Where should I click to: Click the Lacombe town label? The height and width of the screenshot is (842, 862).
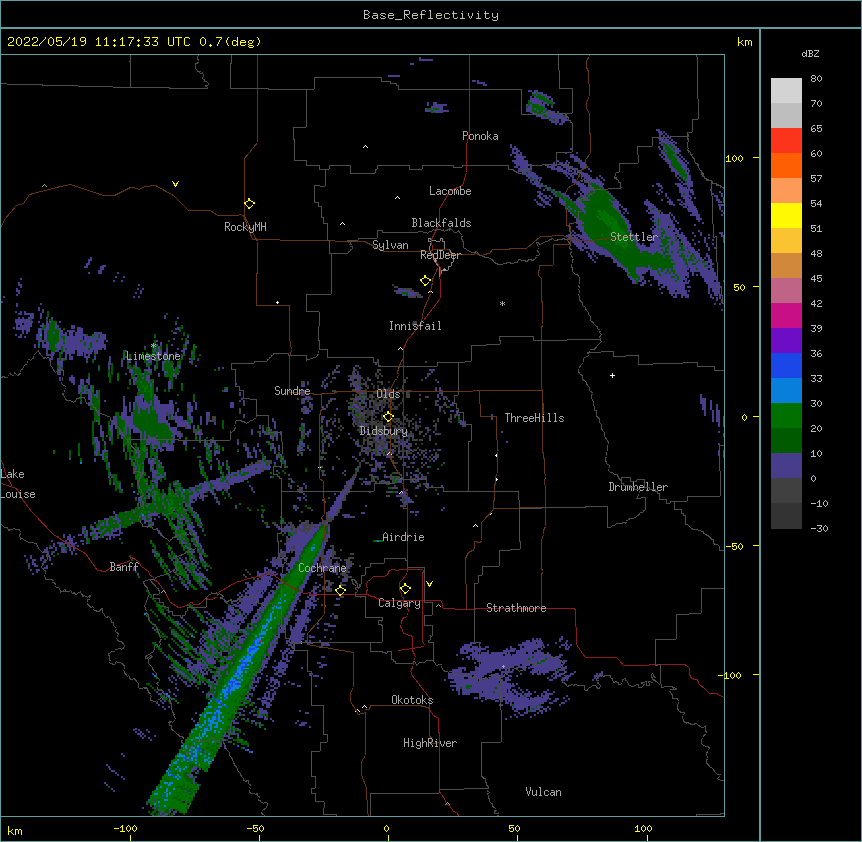point(450,191)
